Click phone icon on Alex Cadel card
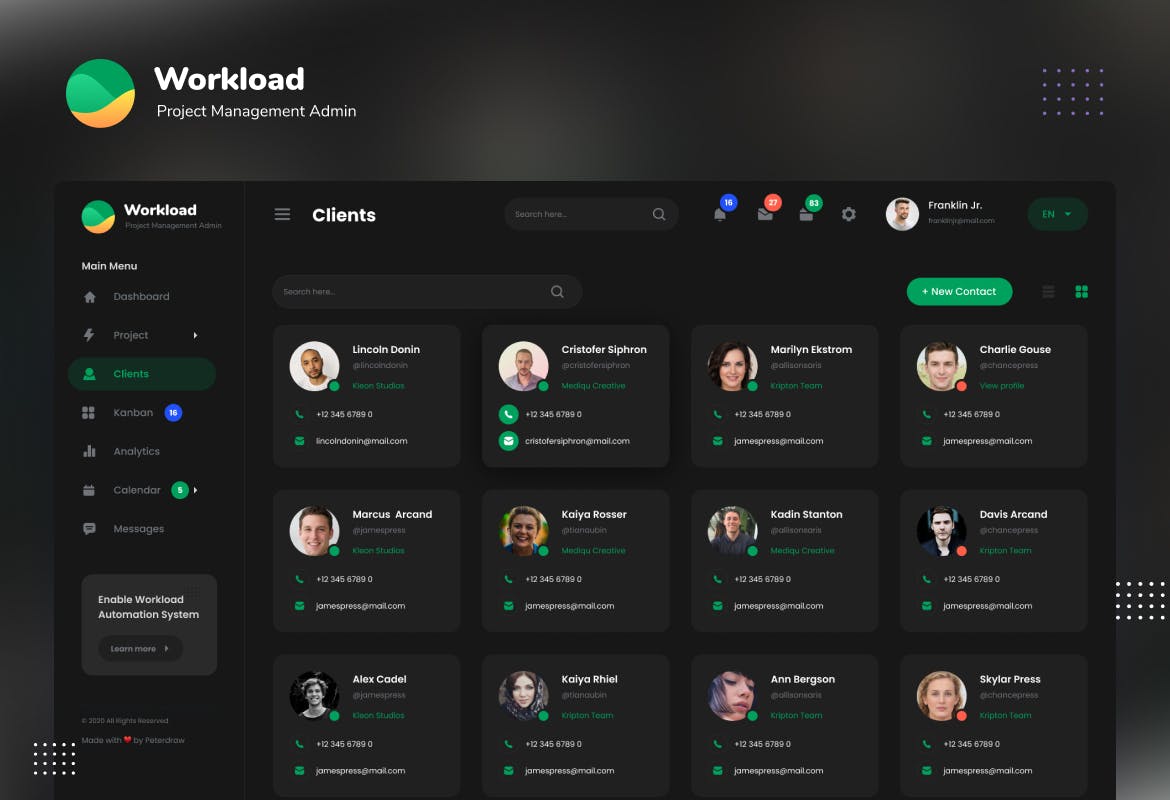This screenshot has width=1170, height=800. pos(299,744)
